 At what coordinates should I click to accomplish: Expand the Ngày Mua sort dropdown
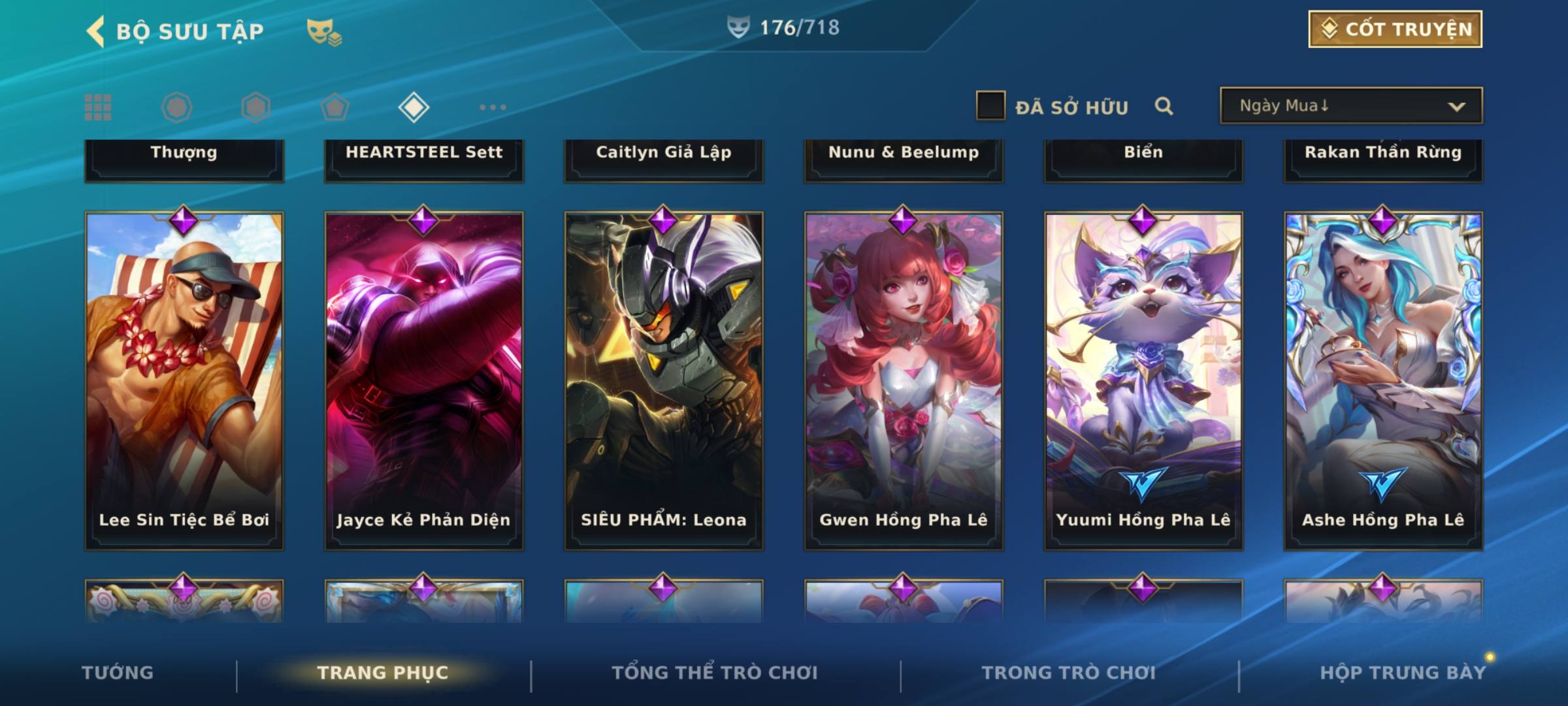(1351, 105)
